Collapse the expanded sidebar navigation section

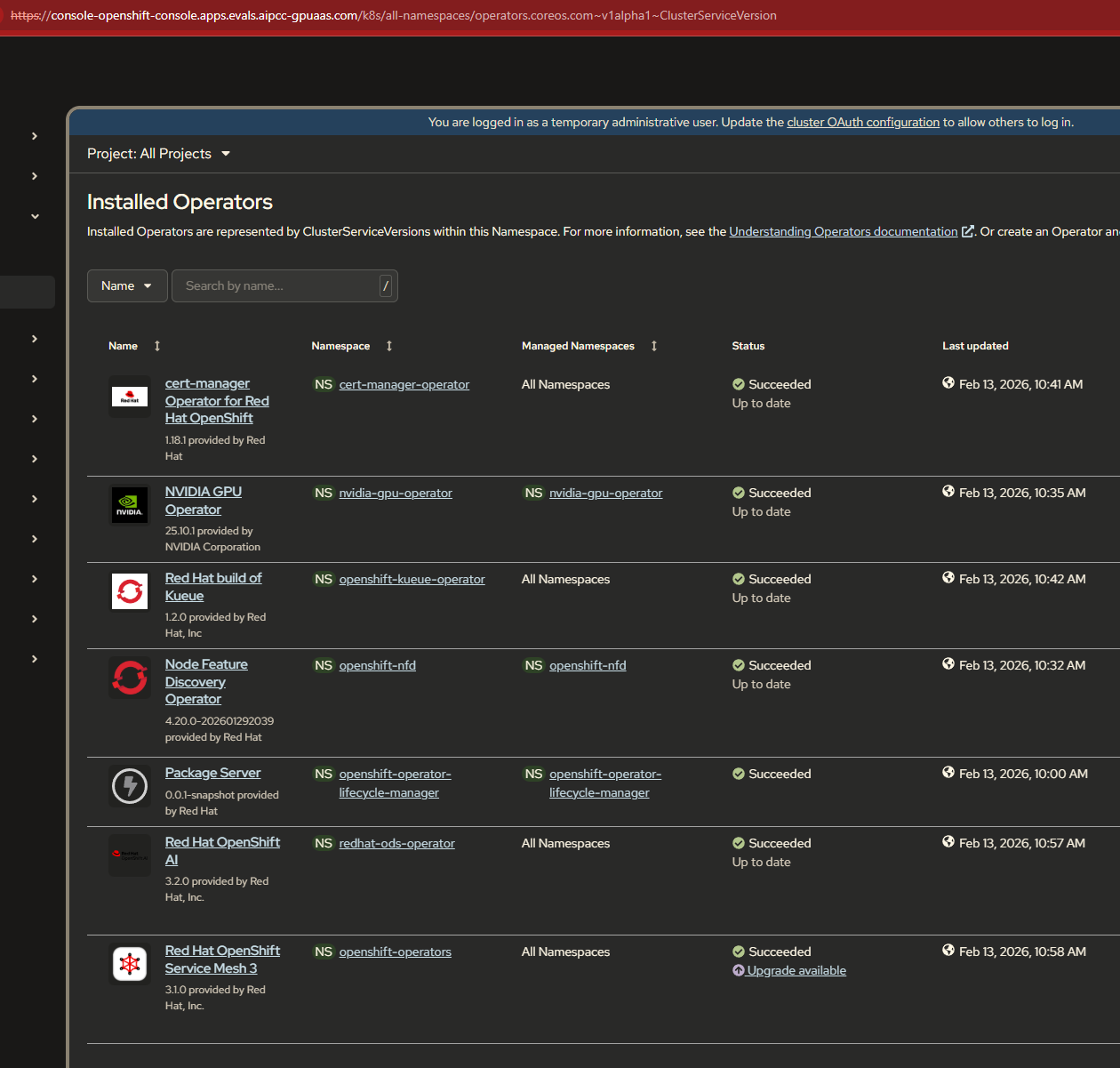click(x=35, y=216)
